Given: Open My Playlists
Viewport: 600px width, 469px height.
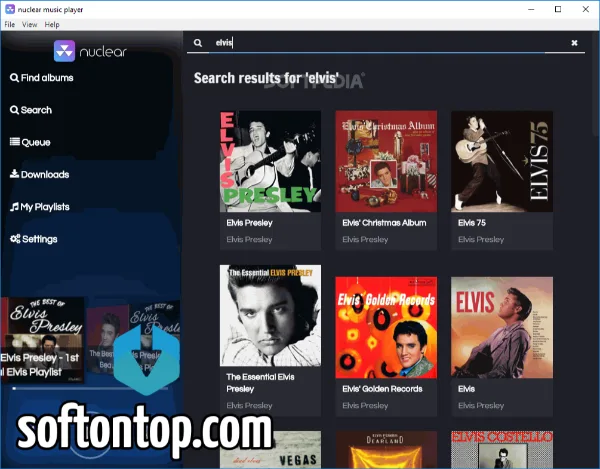Looking at the screenshot, I should [39, 207].
